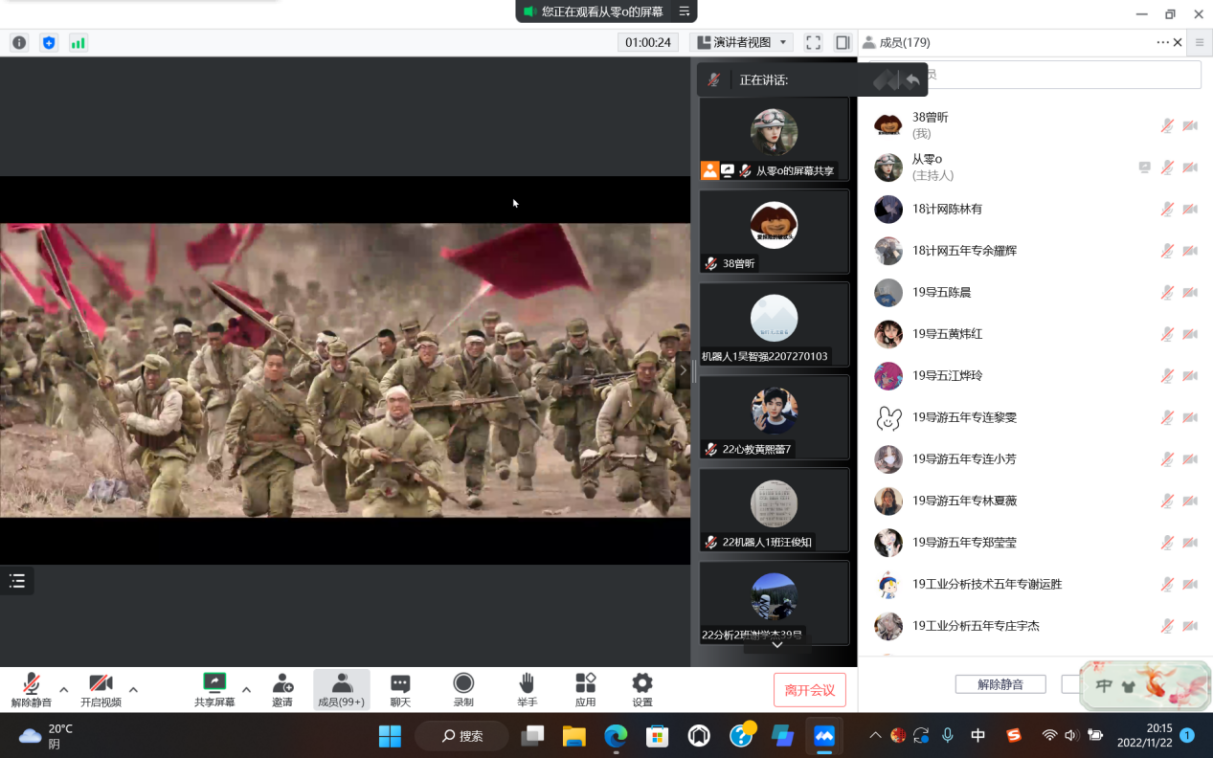The width and height of the screenshot is (1213, 758).
Task: Open the speaker view dropdown
Action: point(741,43)
